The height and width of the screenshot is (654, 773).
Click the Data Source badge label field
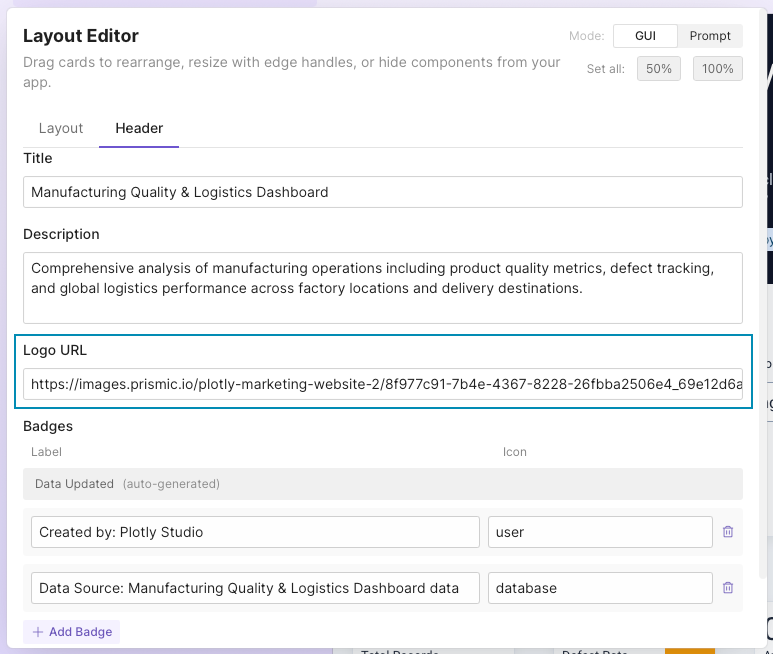coord(255,588)
